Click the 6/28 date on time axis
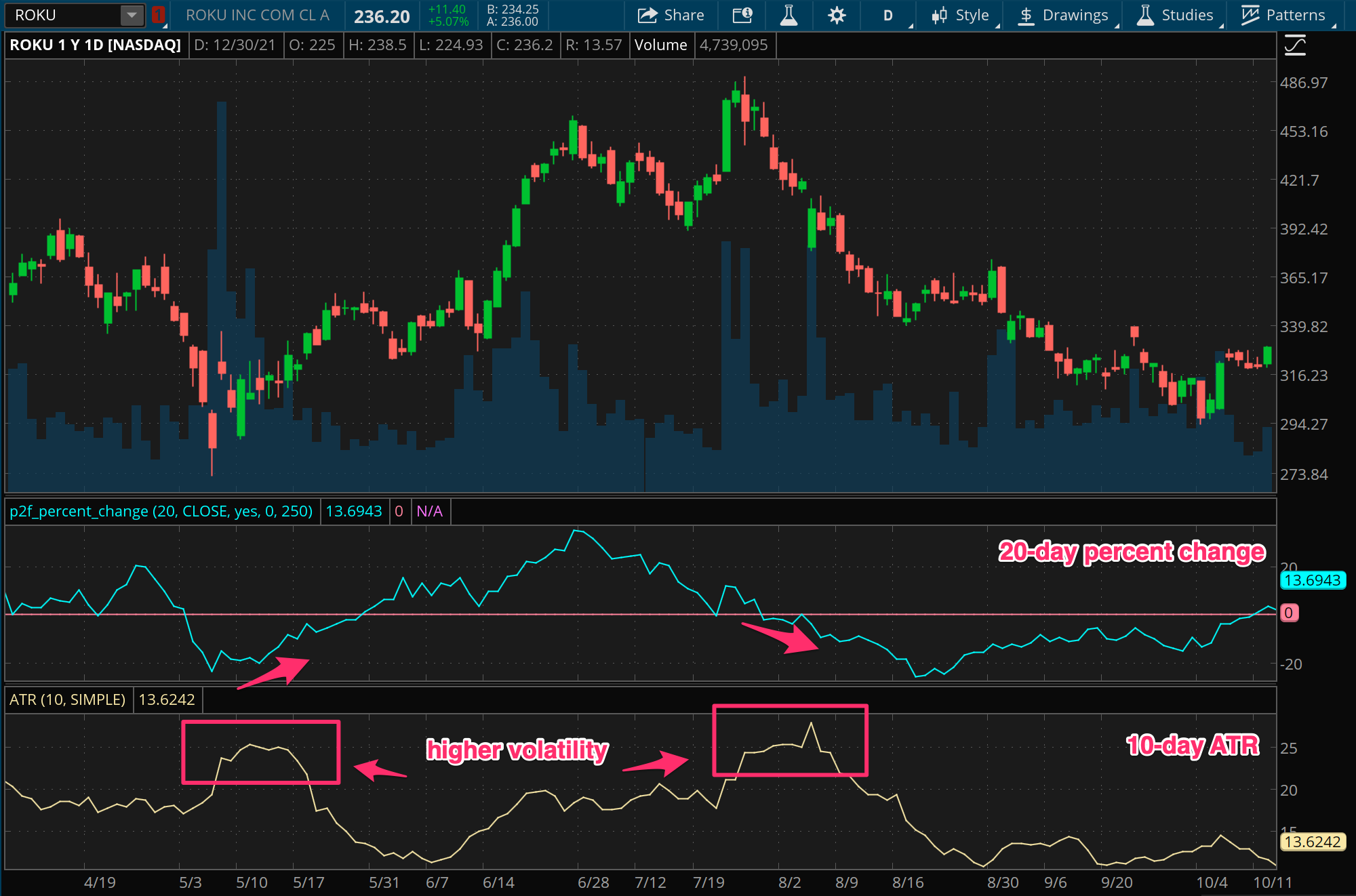1356x896 pixels. coord(593,882)
